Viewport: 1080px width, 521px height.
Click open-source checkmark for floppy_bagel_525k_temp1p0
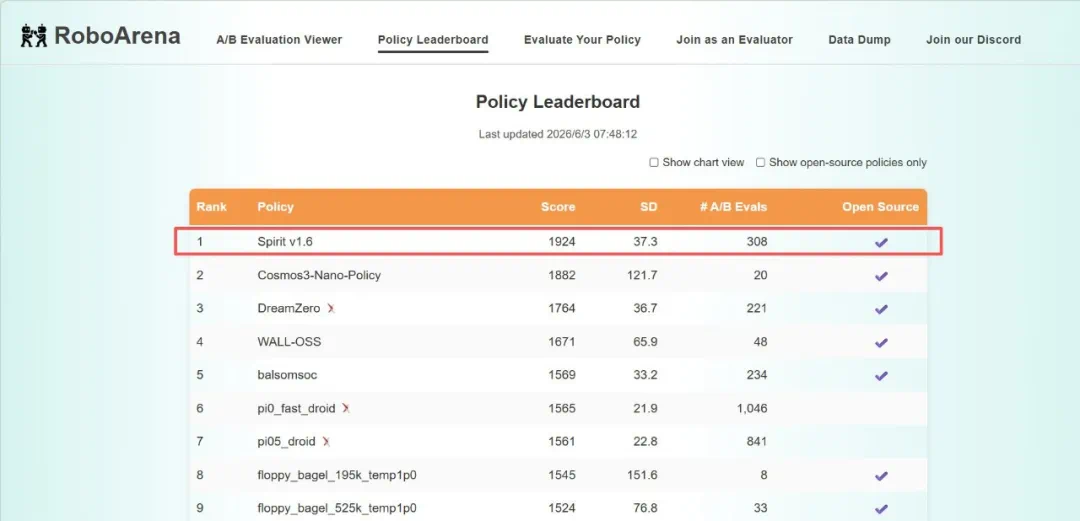tap(881, 509)
